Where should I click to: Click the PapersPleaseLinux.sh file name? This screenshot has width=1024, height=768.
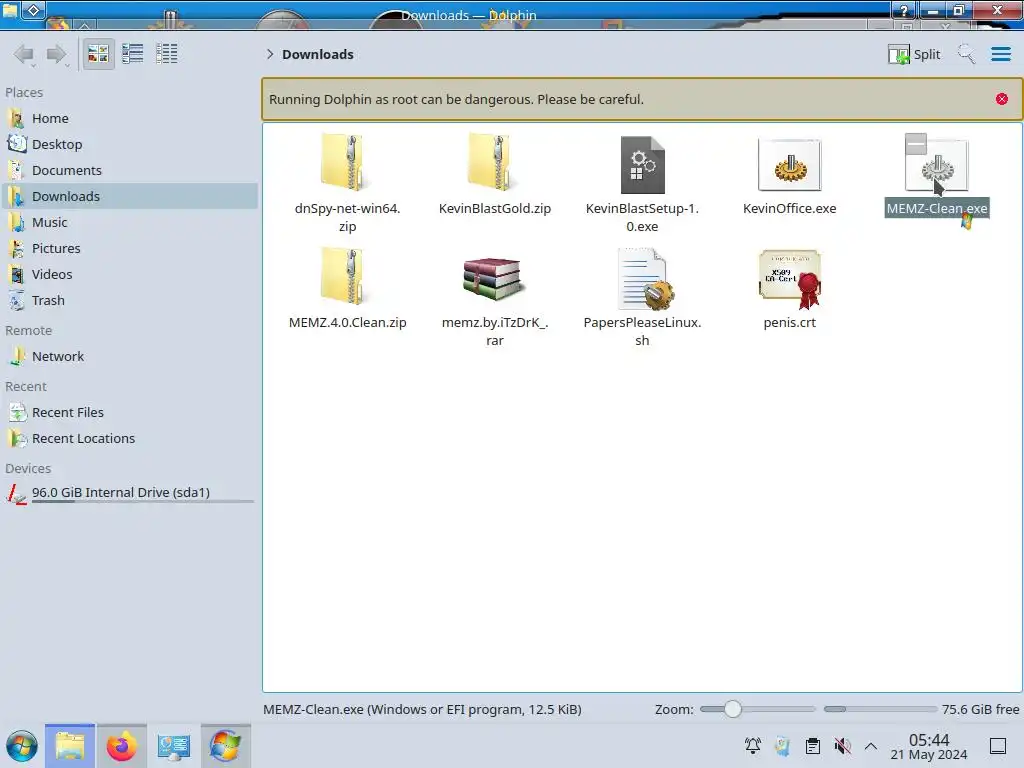[642, 331]
